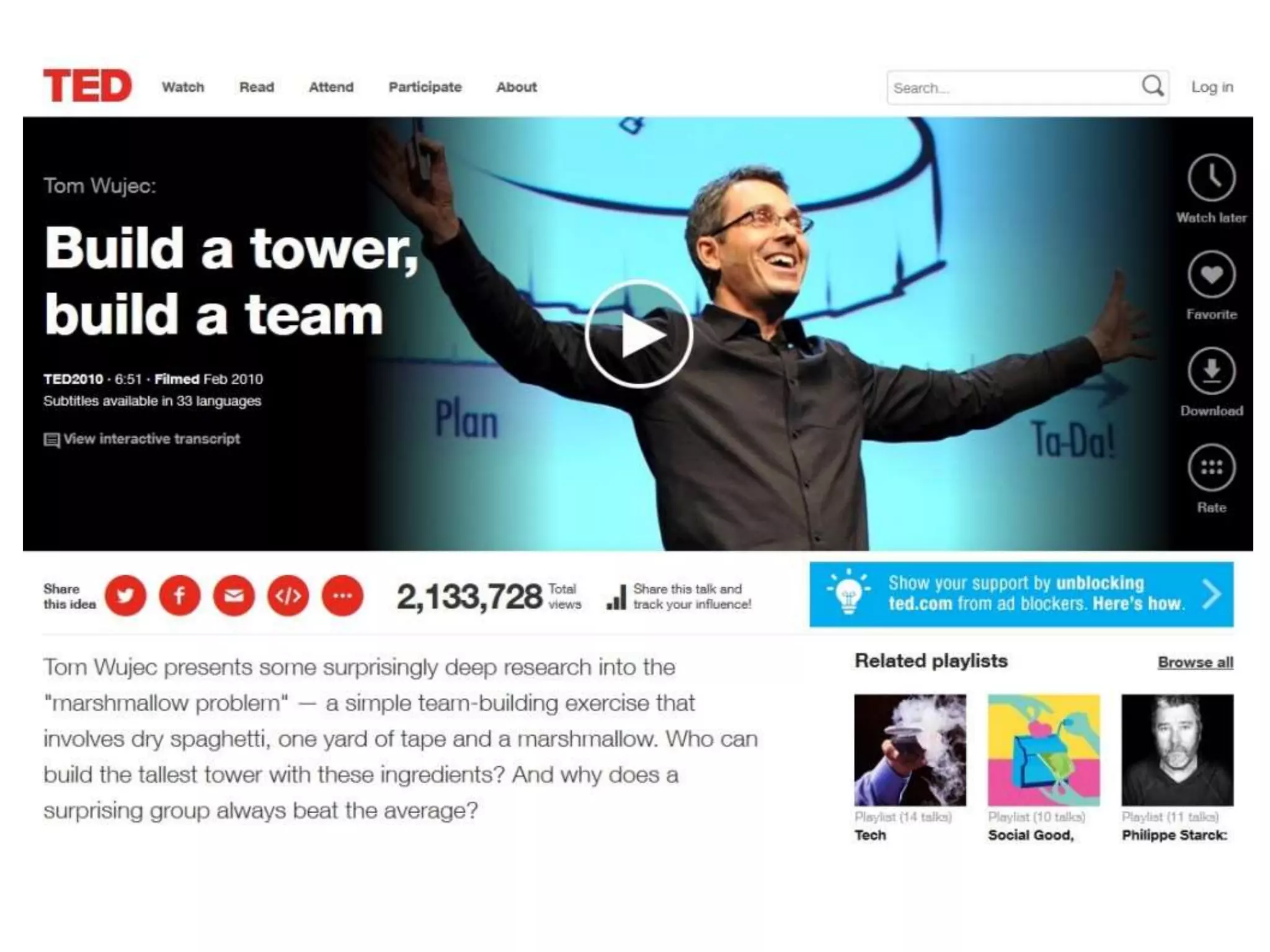Mark talk as Favorite with heart icon
The image size is (1270, 952).
1211,275
